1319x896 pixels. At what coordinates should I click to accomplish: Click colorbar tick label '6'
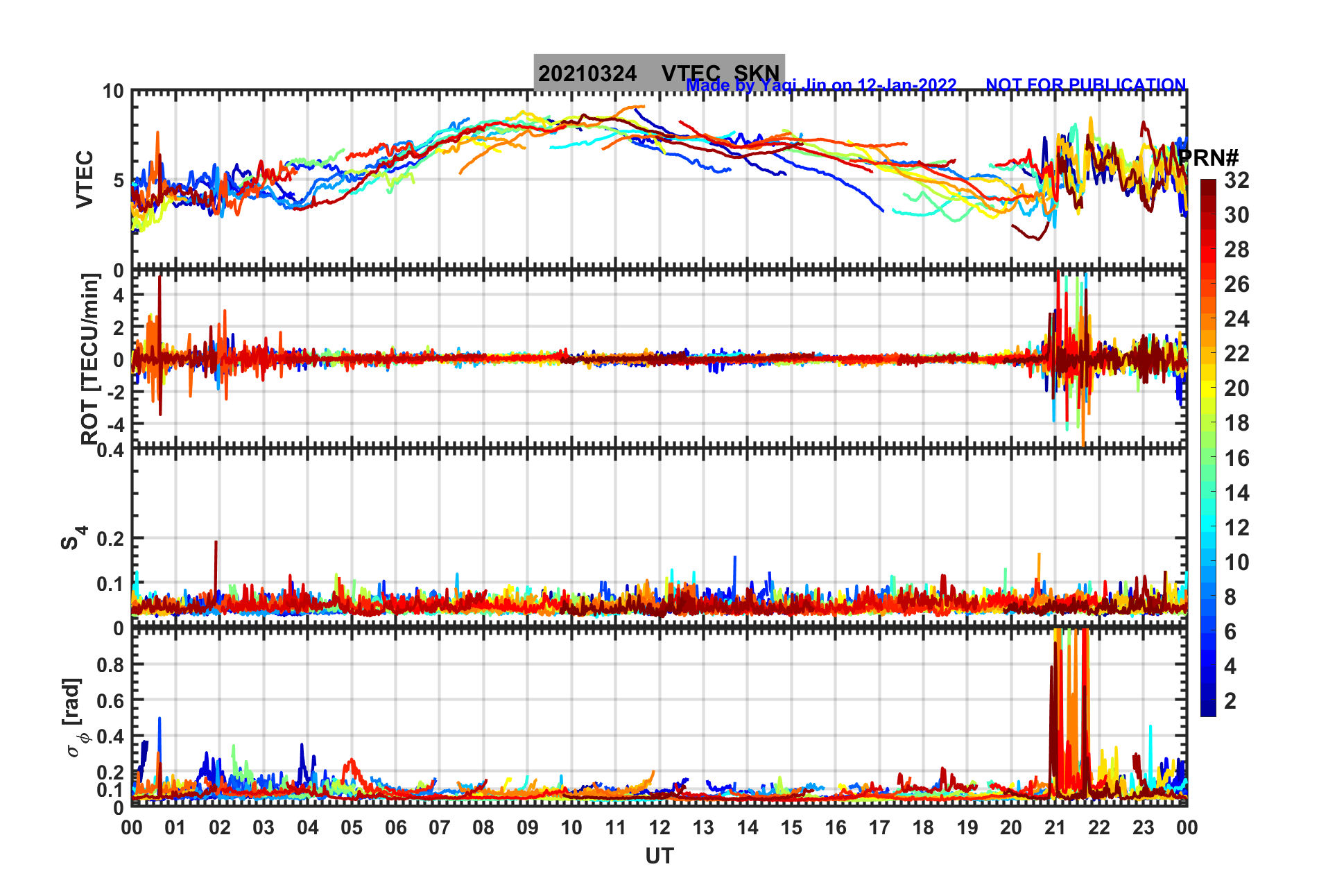coord(1230,632)
